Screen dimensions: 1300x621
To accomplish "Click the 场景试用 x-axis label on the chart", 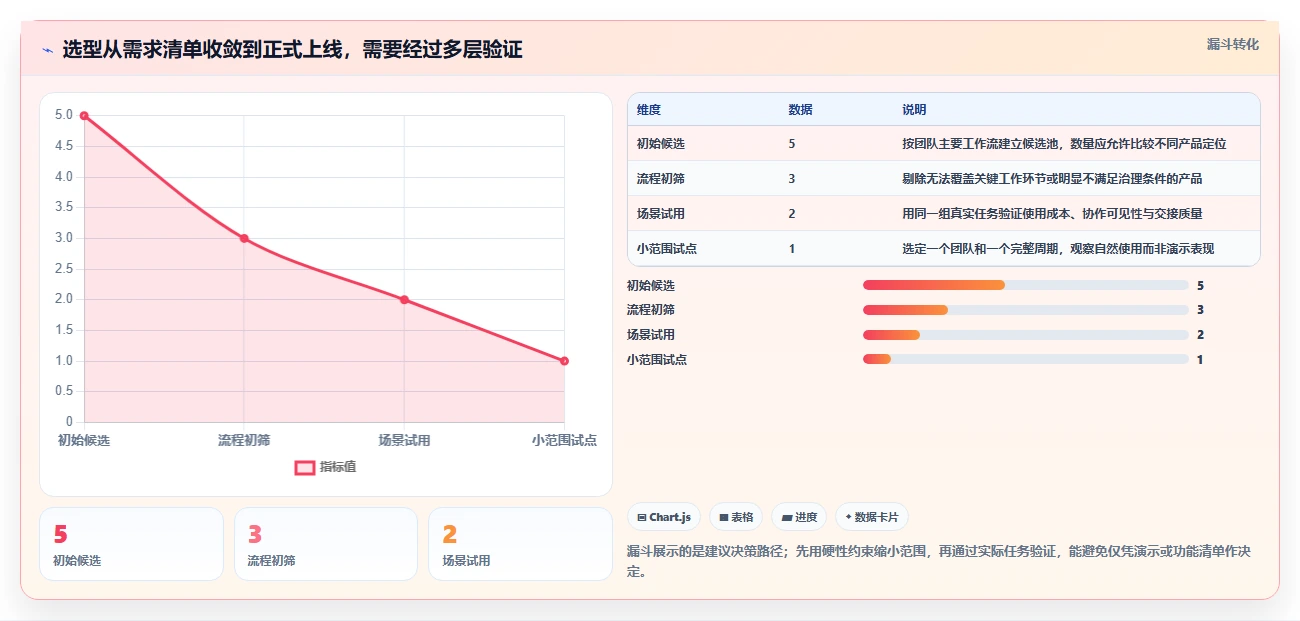I will pos(404,440).
